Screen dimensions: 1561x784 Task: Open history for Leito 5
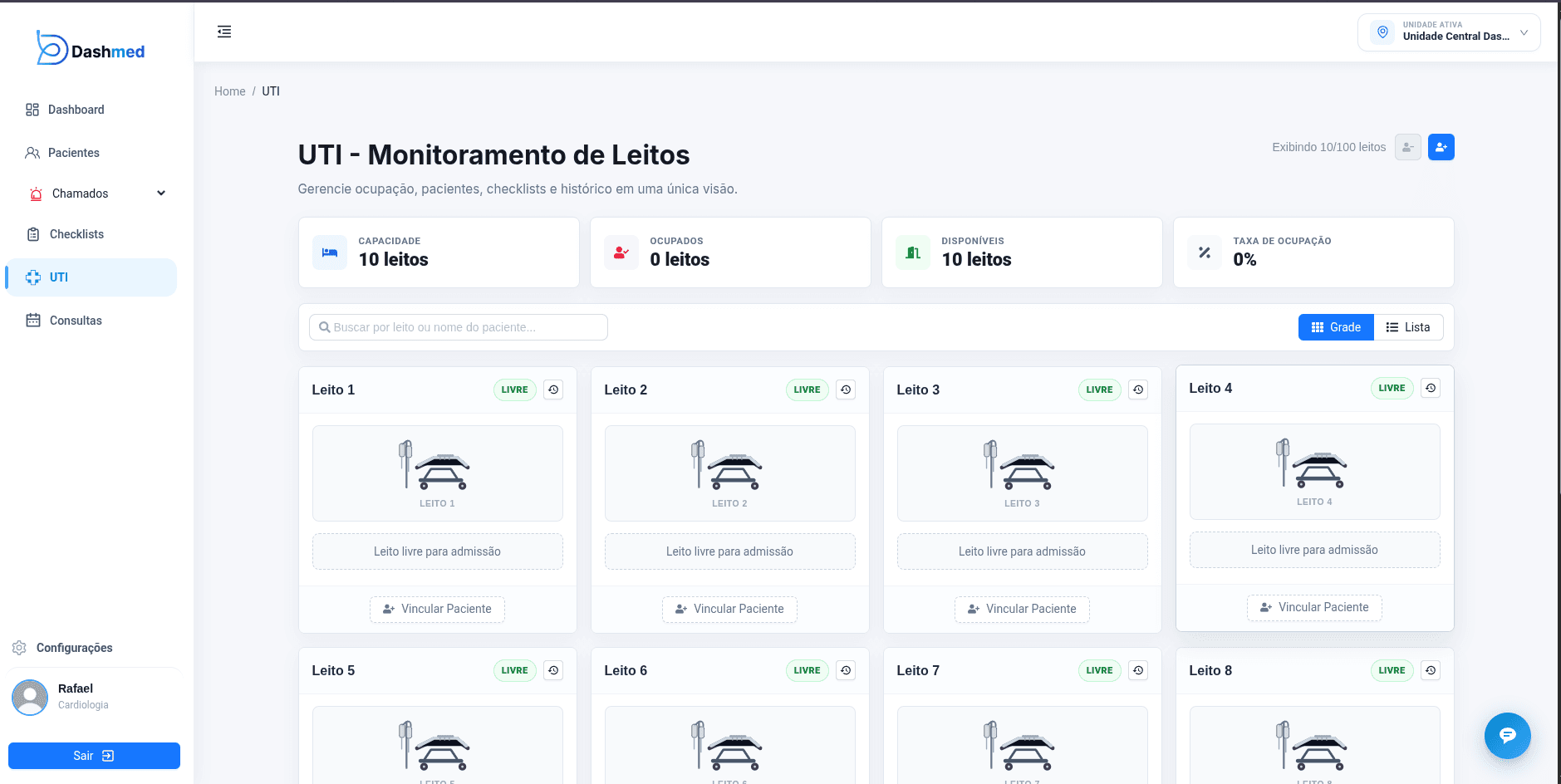pyautogui.click(x=554, y=670)
